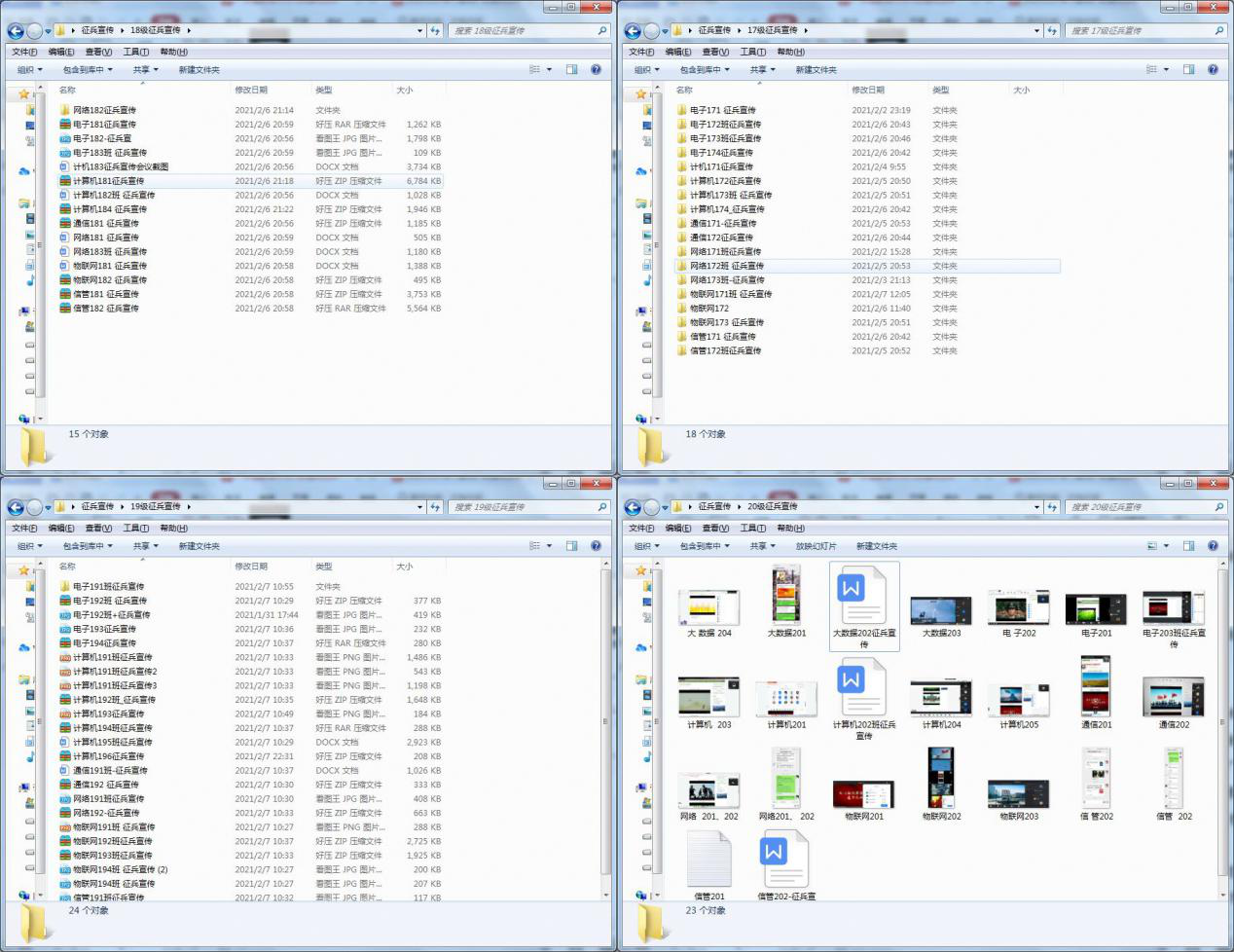Click the Favorites star in the 19级征兵宣传 sidebar

(24, 570)
